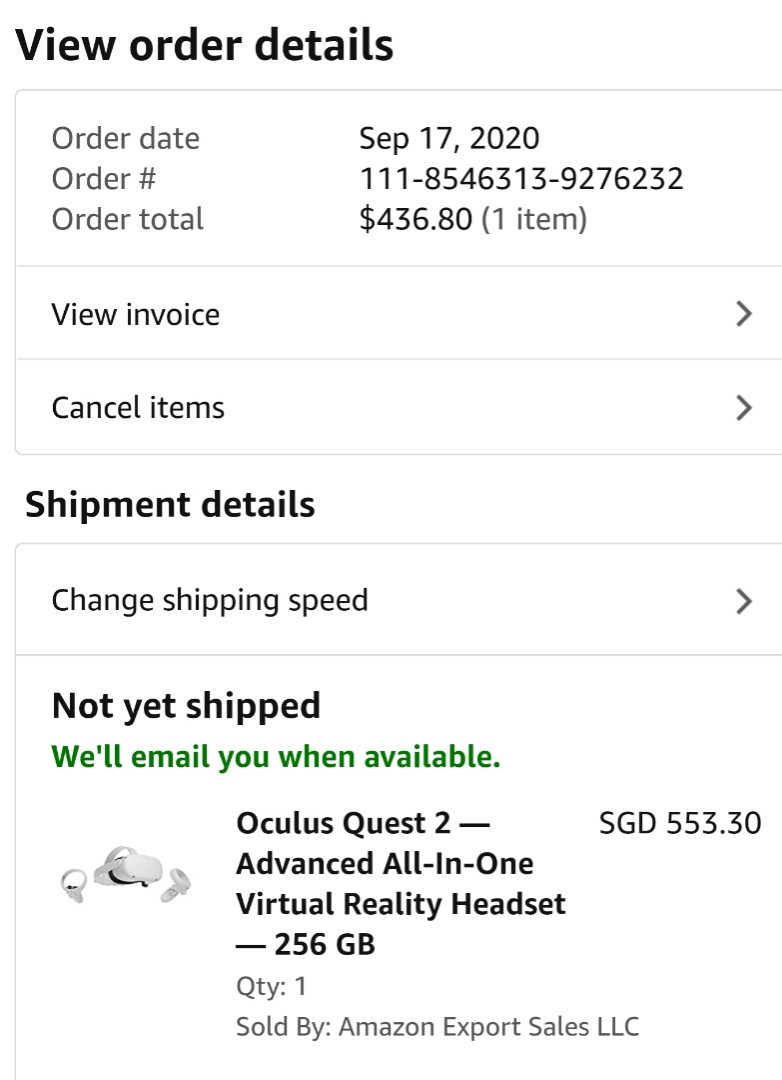Click the chevron beside View invoice
This screenshot has width=782, height=1080.
pos(743,313)
